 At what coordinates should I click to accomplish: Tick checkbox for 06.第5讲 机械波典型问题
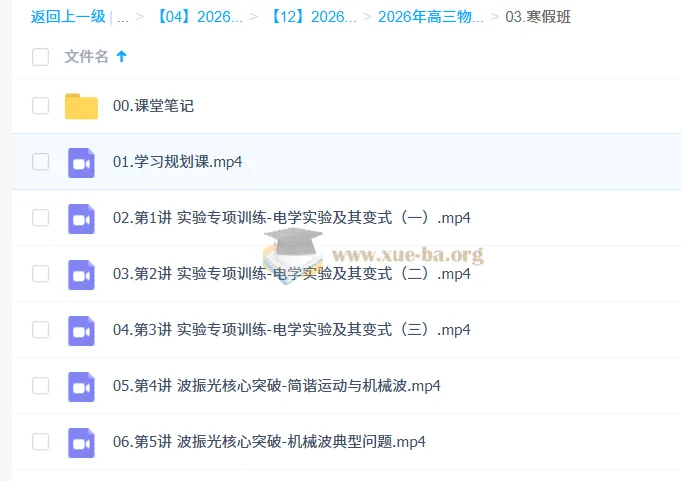40,442
